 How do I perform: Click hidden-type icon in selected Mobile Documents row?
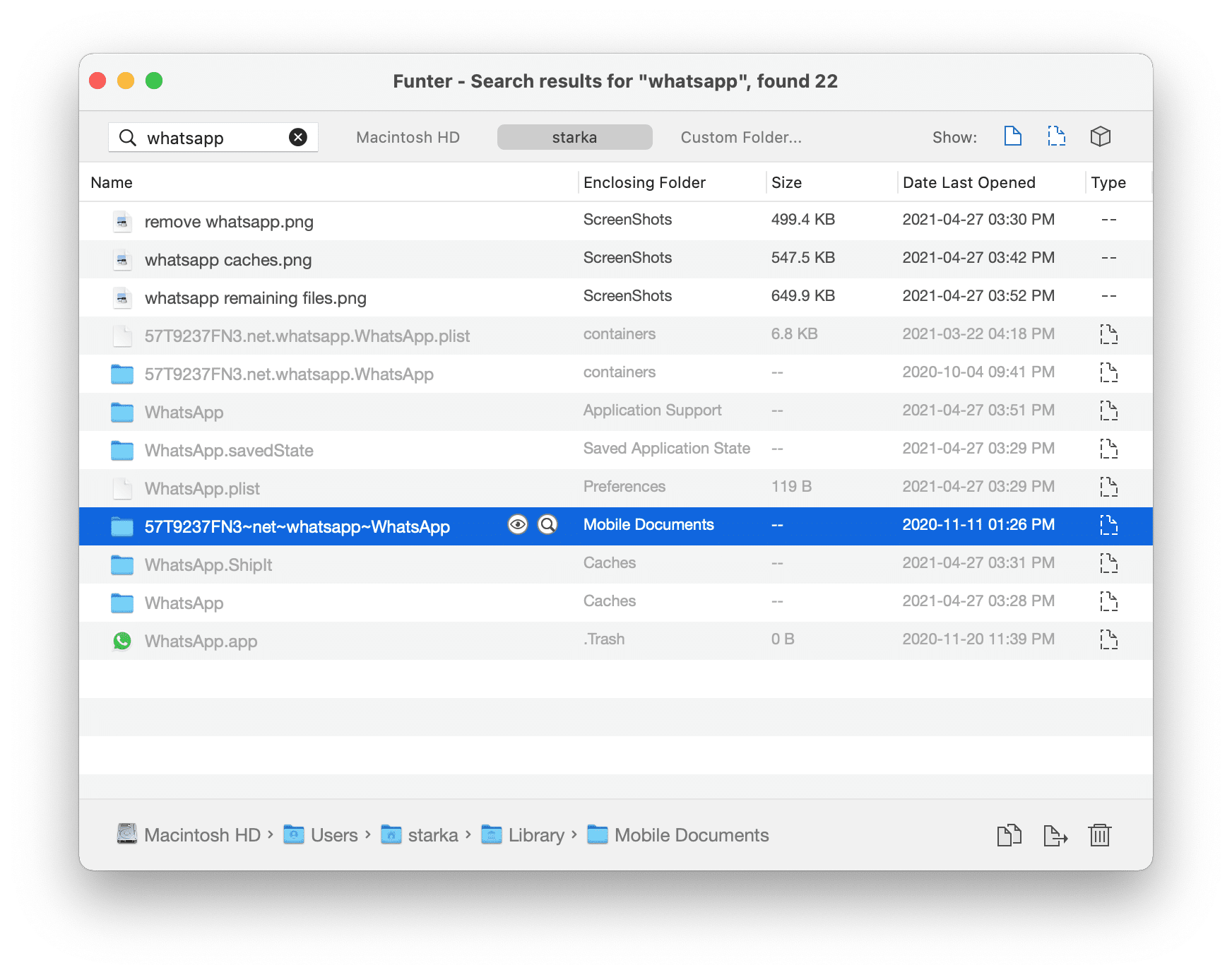click(x=1108, y=525)
